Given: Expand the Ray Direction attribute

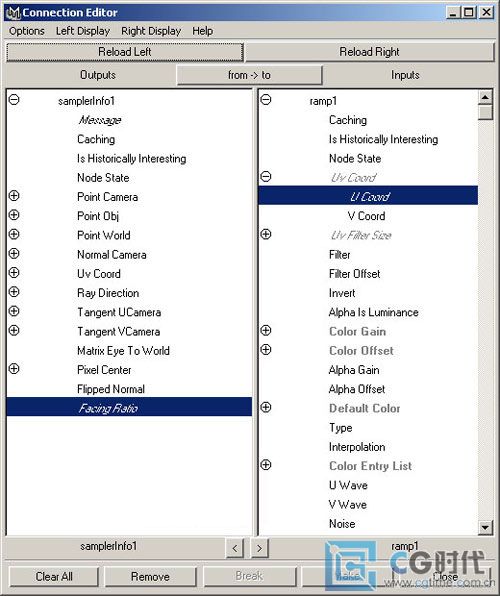Looking at the screenshot, I should click(14, 292).
